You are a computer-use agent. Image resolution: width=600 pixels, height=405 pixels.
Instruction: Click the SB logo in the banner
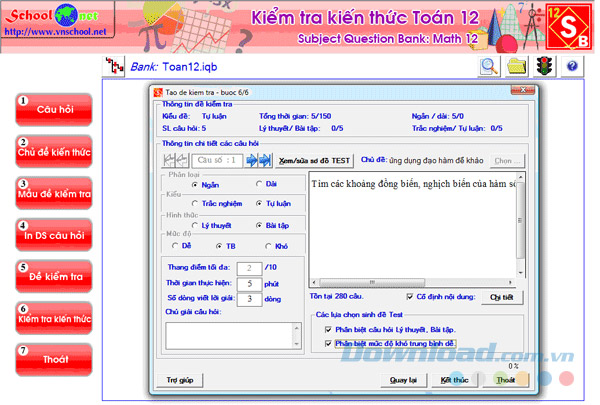tap(569, 27)
